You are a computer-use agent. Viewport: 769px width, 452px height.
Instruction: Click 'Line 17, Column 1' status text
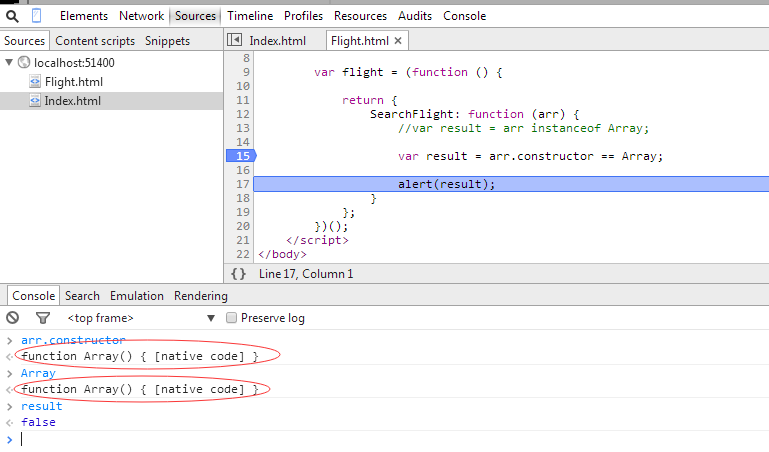point(306,274)
